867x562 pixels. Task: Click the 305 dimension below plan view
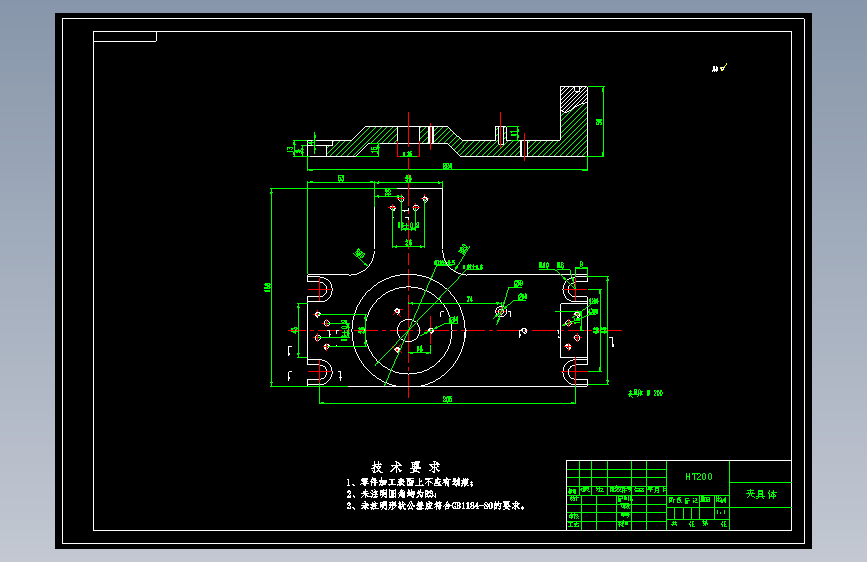(x=447, y=399)
